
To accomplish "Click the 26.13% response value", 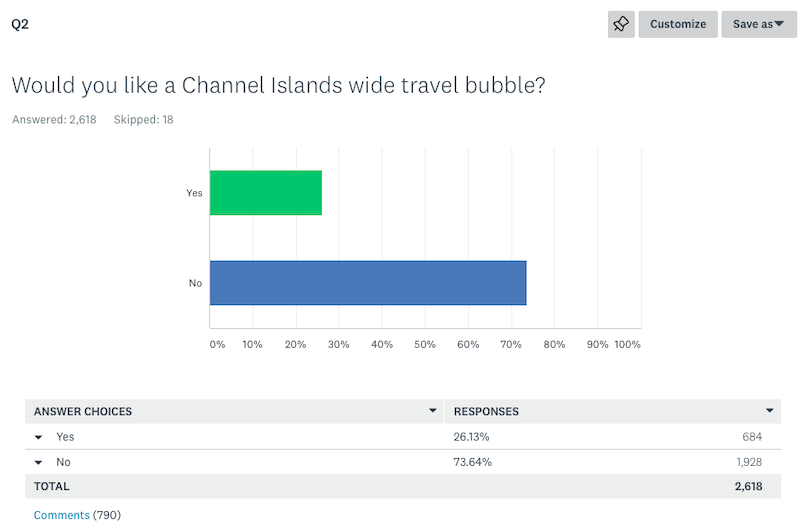I will coord(471,437).
